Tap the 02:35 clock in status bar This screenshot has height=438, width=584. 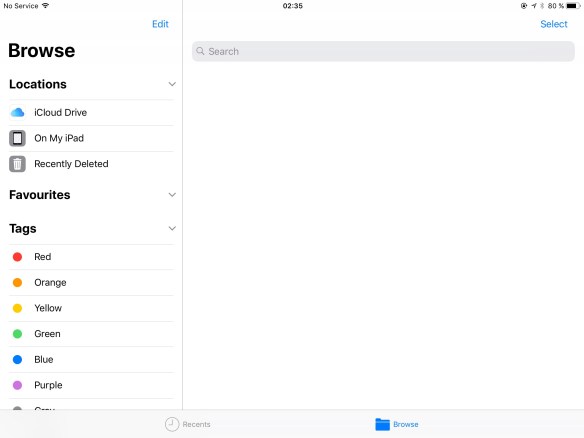pos(293,6)
